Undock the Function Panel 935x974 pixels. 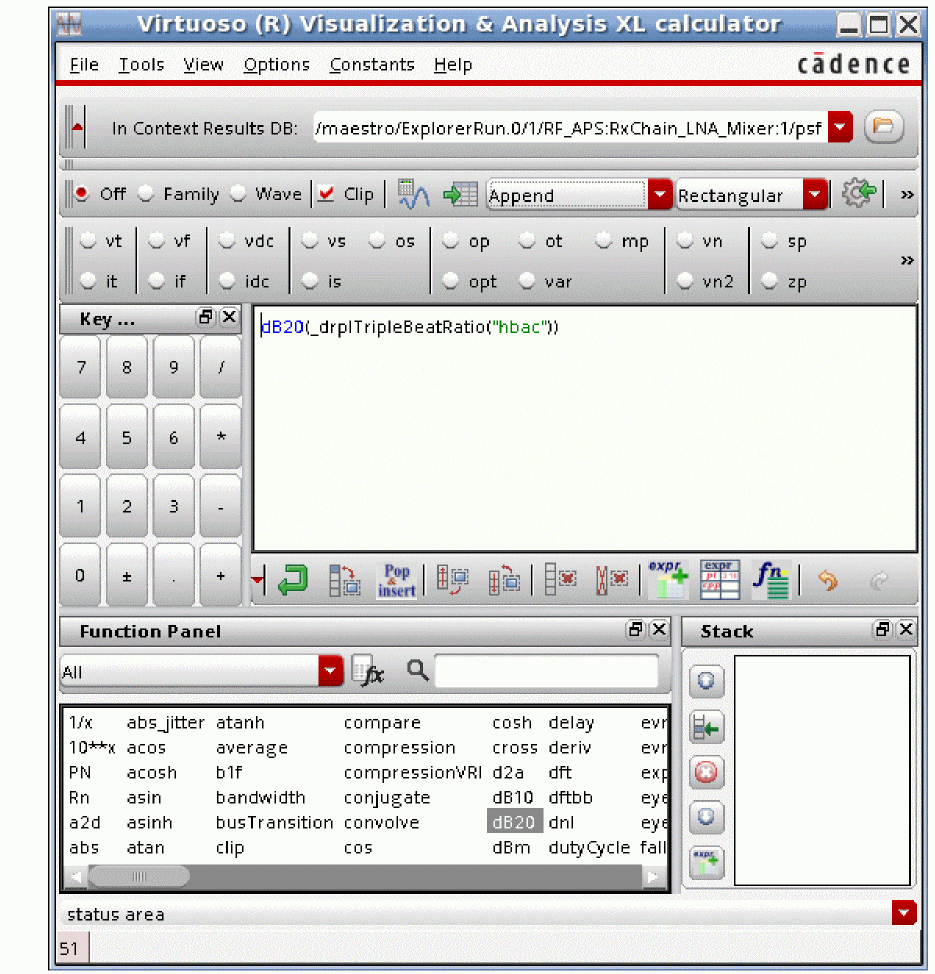pos(635,630)
